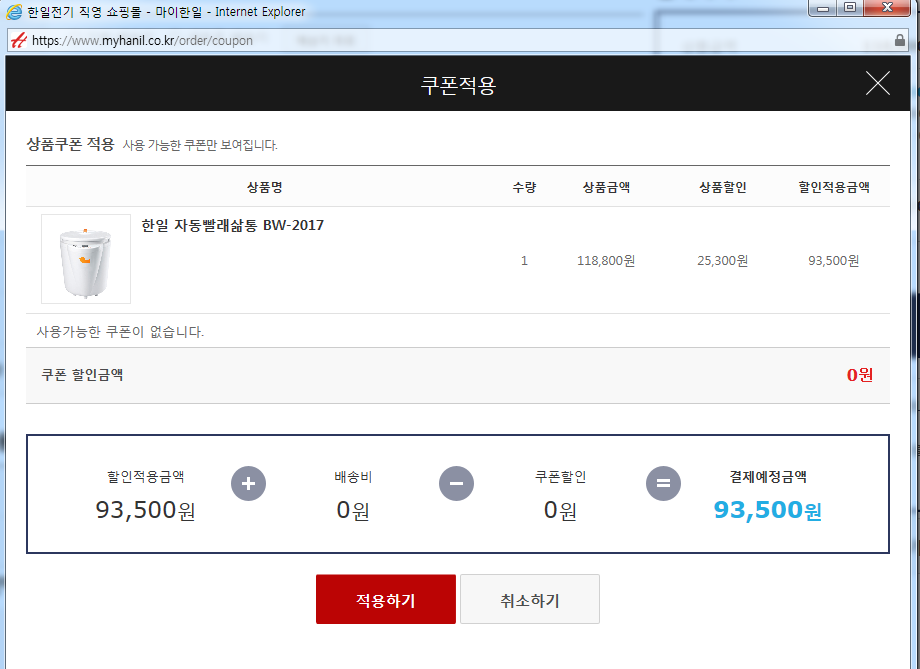Click the equals circle icon in price summary
This screenshot has height=669, width=920.
click(x=663, y=484)
